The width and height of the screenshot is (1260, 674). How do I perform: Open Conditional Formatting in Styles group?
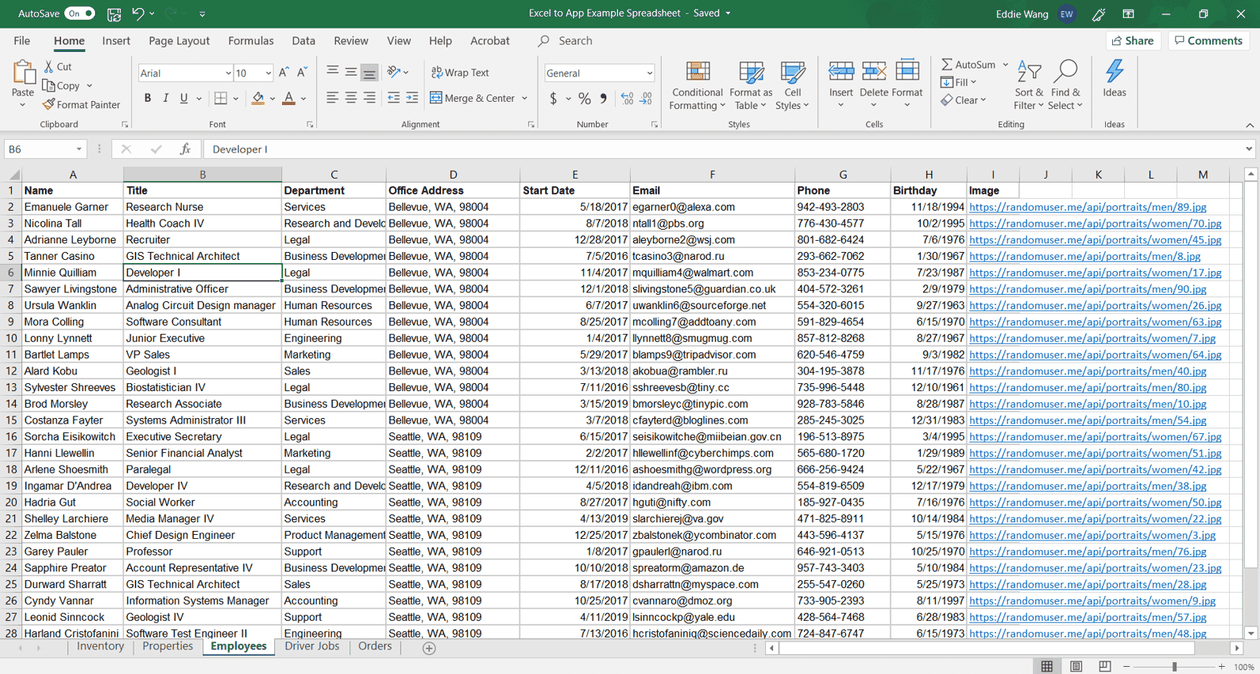697,85
